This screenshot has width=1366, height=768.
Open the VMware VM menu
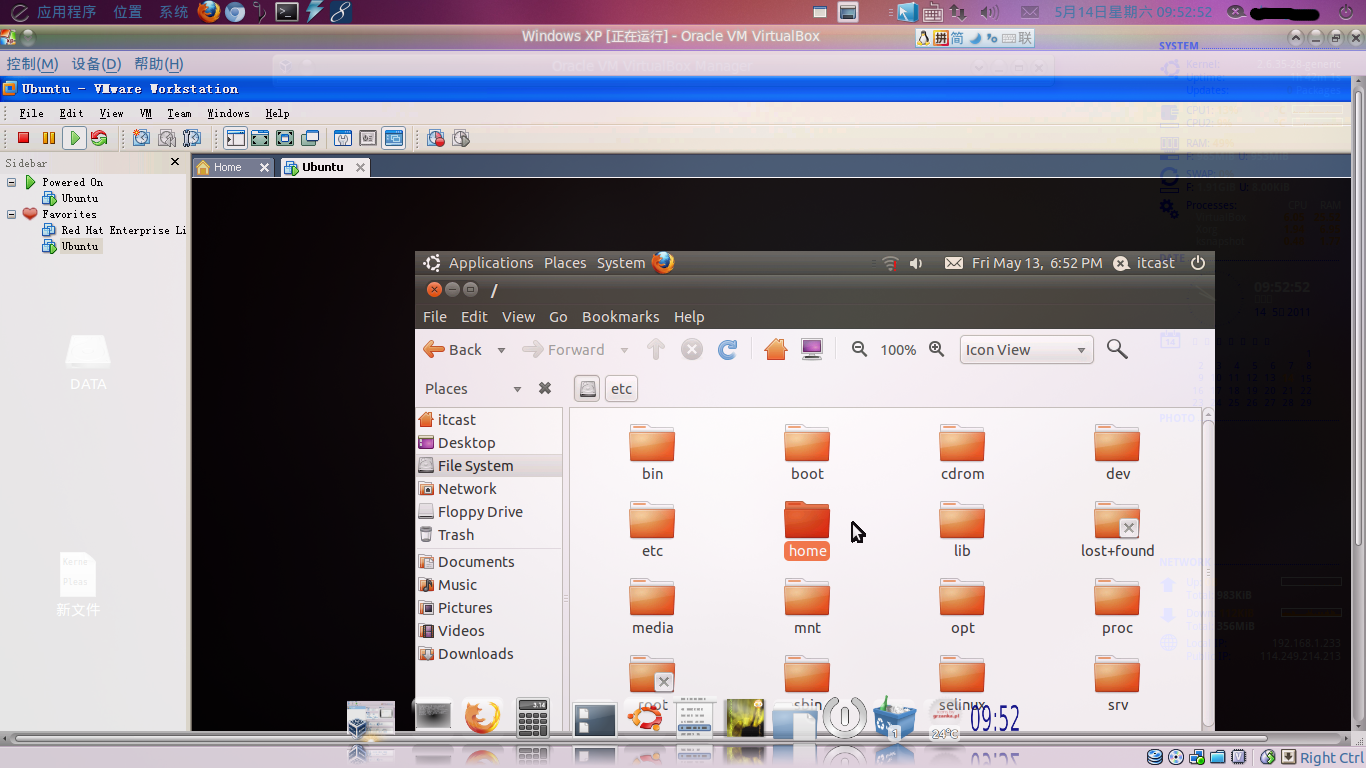[146, 113]
